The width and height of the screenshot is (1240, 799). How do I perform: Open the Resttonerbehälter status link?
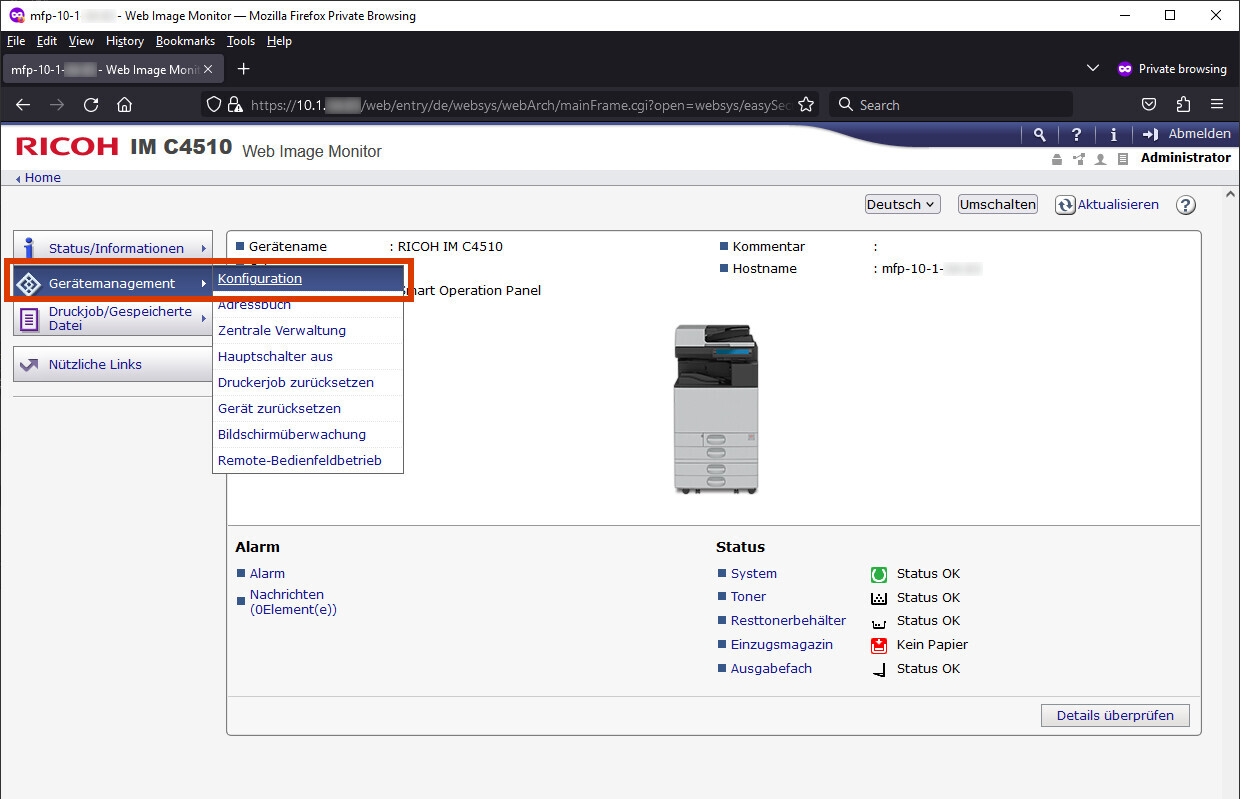[788, 620]
